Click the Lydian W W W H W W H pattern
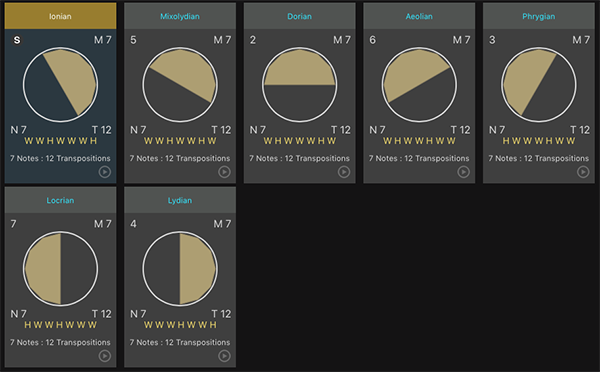 coord(180,325)
